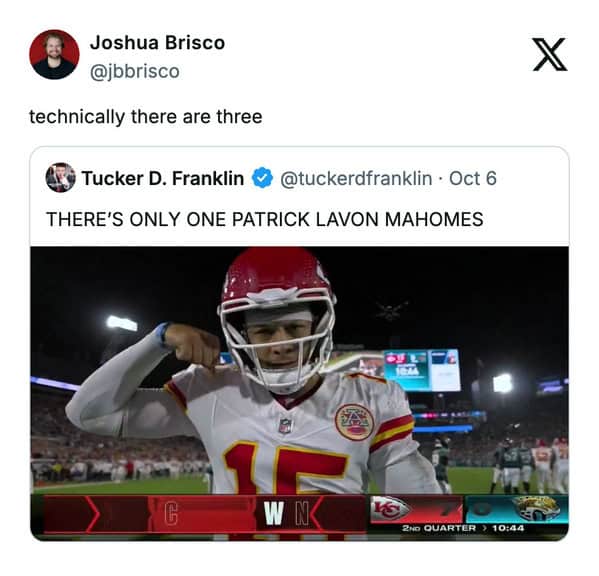
Task: Open the football game image thumbnail
Action: [x=300, y=393]
